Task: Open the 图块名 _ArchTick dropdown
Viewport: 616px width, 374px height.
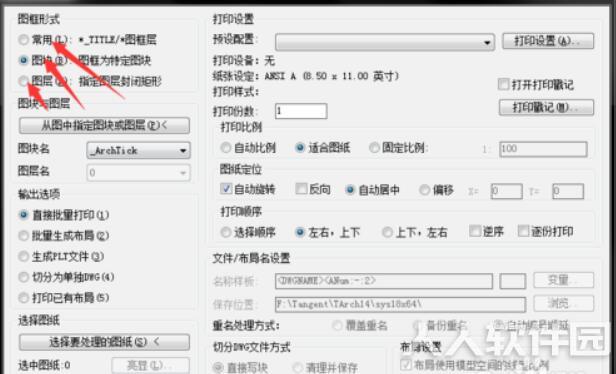Action: [x=138, y=150]
